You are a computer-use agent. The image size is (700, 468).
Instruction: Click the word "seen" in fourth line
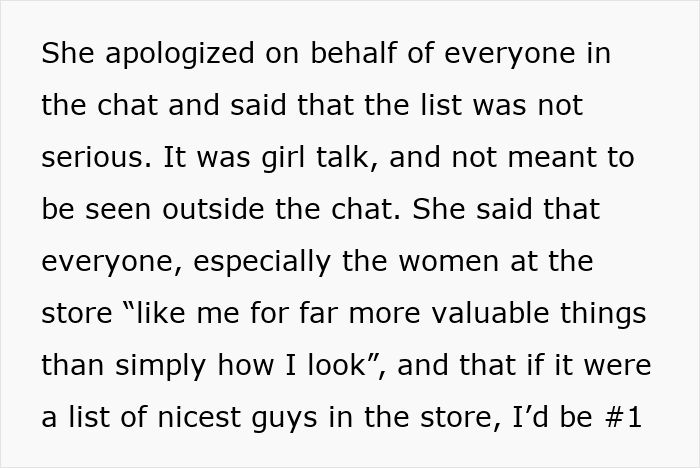pyautogui.click(x=118, y=210)
